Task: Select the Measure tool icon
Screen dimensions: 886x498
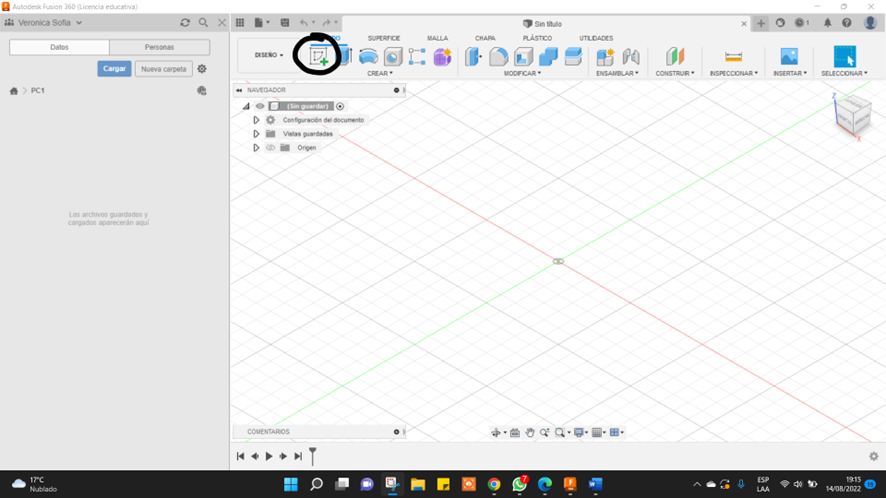Action: 733,57
